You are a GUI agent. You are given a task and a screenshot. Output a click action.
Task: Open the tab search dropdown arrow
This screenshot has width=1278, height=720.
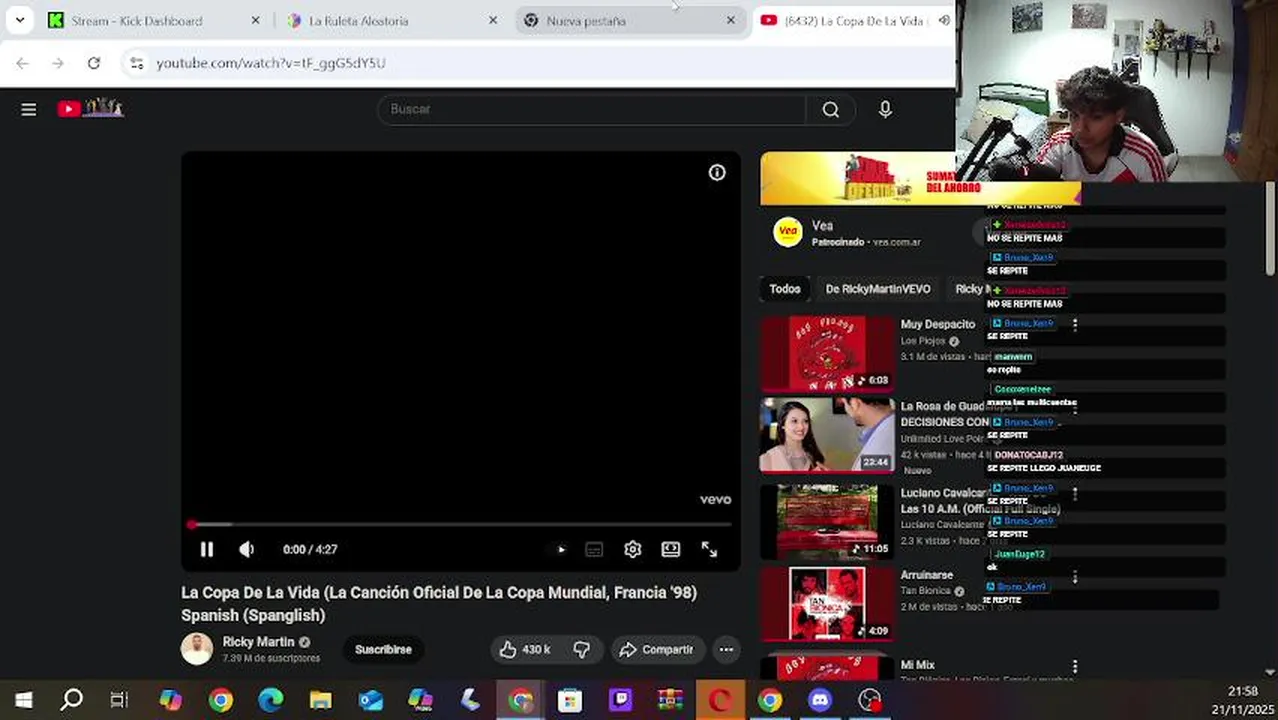coord(19,20)
